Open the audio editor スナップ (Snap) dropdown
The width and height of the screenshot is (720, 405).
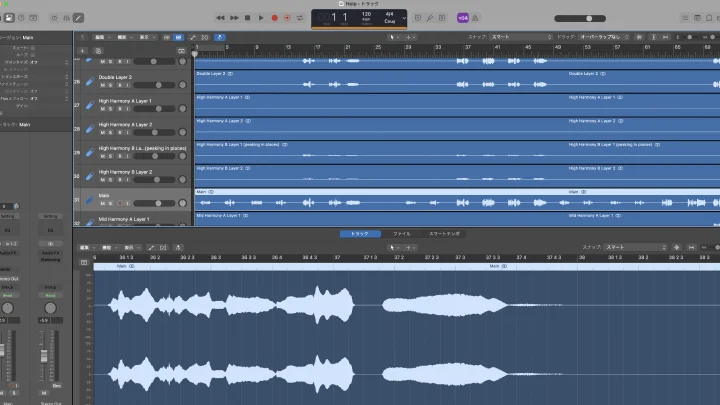pos(635,247)
